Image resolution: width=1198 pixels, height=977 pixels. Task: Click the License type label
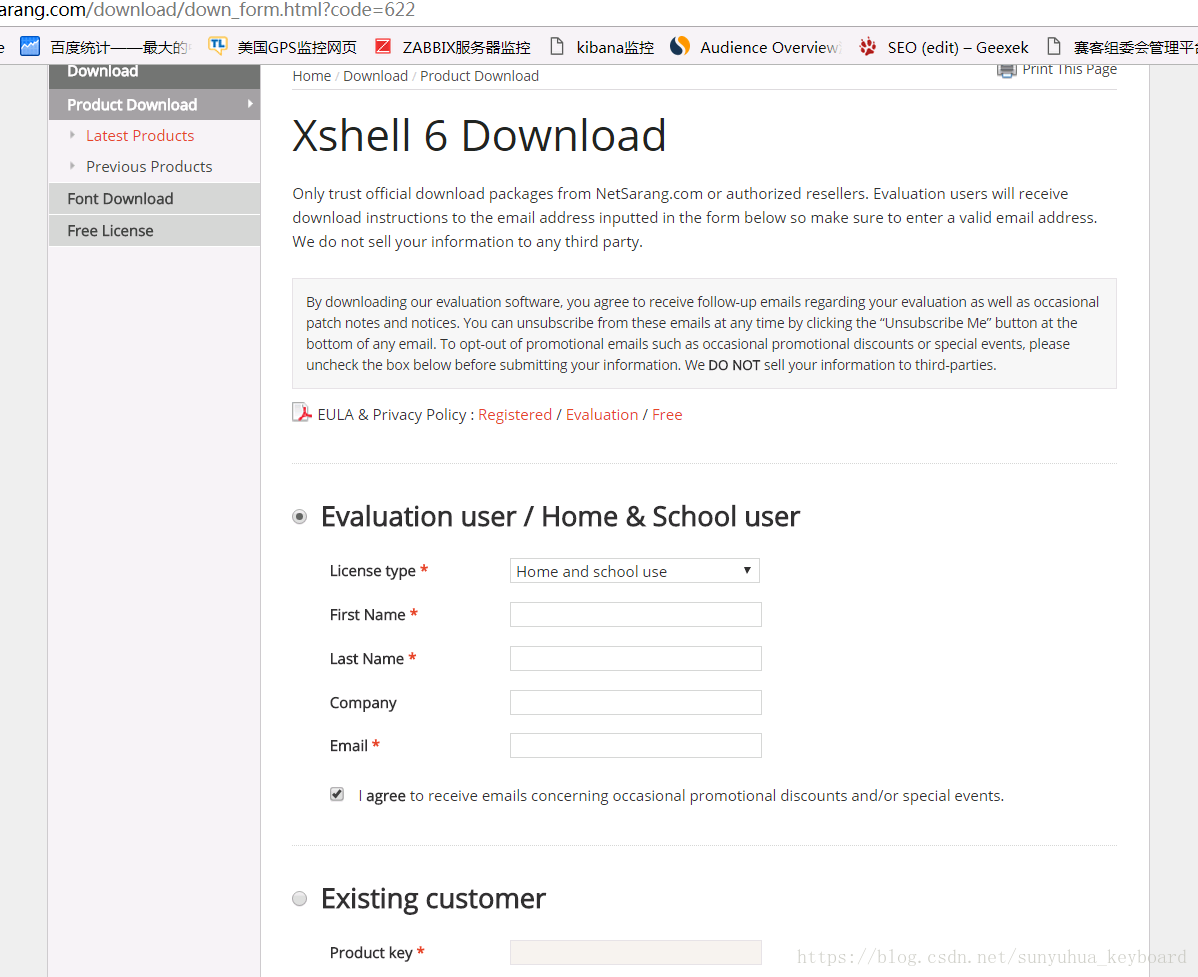pyautogui.click(x=373, y=571)
